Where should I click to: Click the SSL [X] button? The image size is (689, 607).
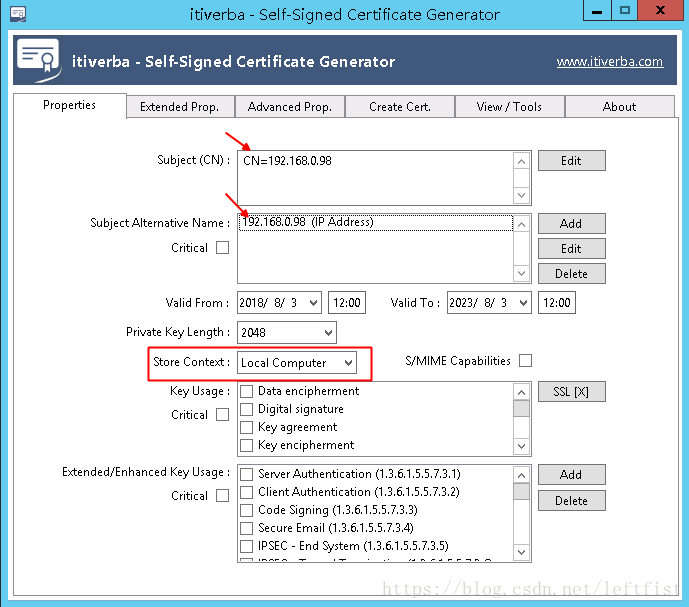[571, 392]
